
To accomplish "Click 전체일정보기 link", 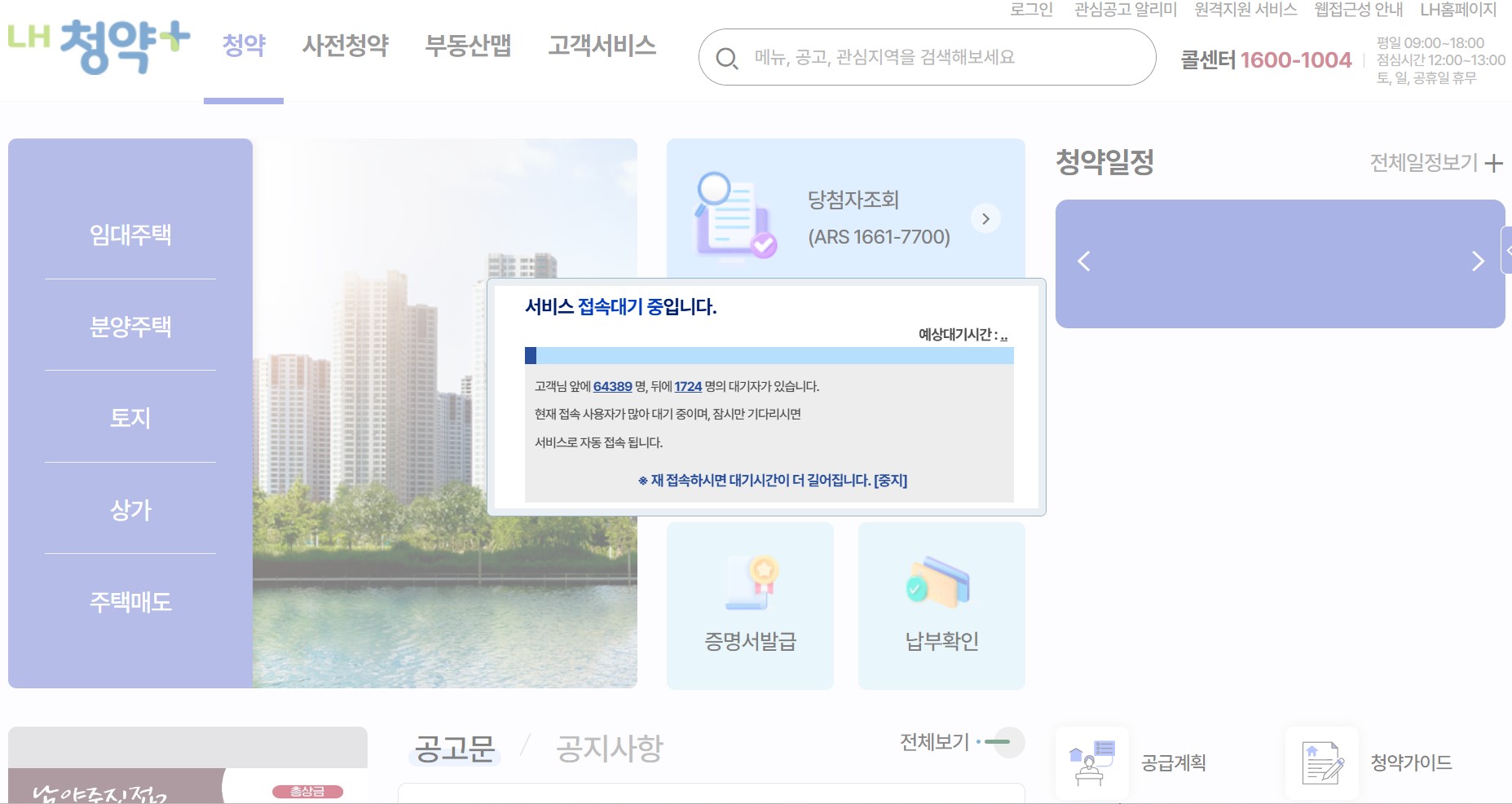I will [x=1423, y=163].
